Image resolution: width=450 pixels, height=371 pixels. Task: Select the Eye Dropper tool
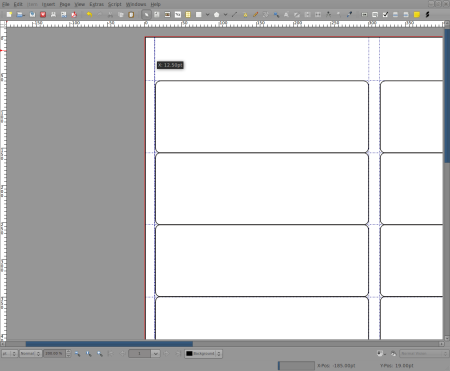pos(349,15)
